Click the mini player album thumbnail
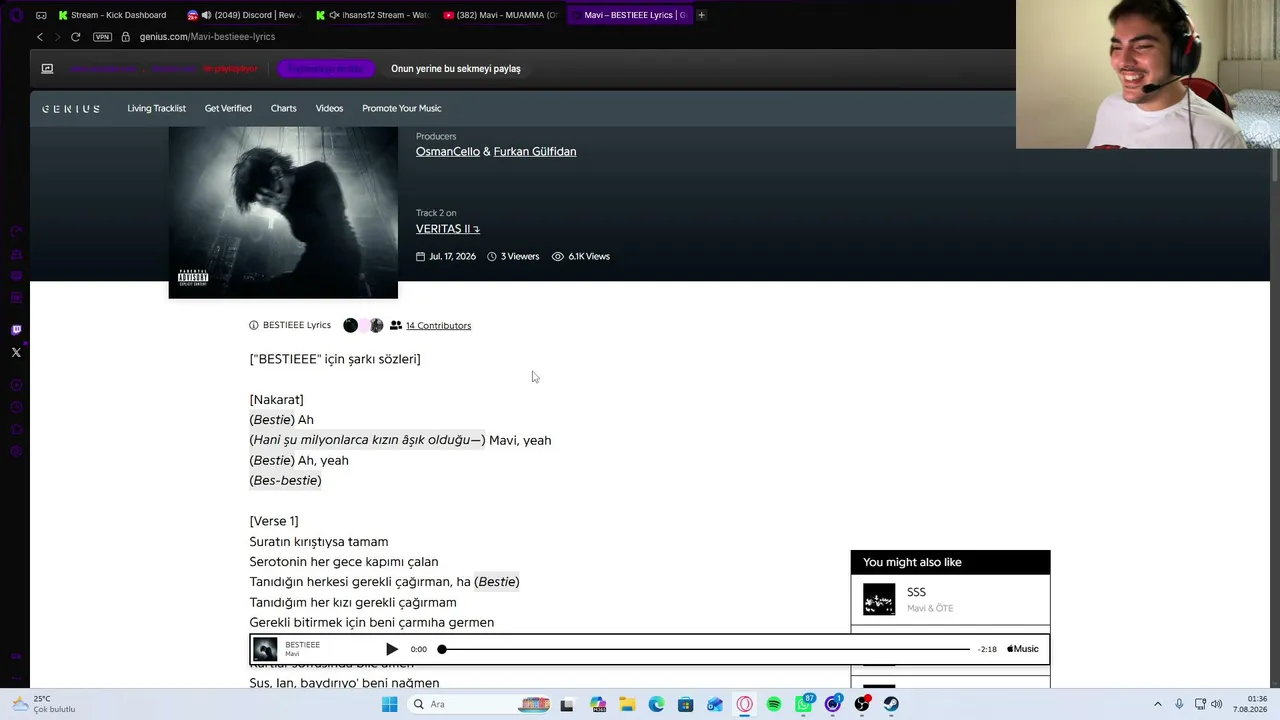 (x=265, y=649)
